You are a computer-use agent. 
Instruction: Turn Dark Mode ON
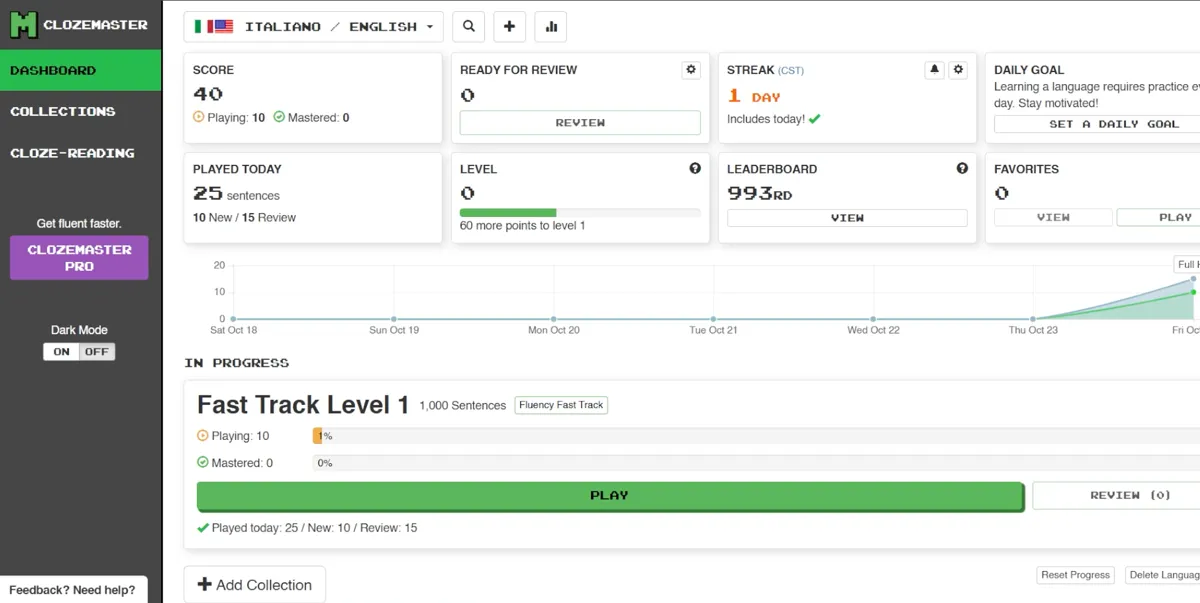coord(61,352)
